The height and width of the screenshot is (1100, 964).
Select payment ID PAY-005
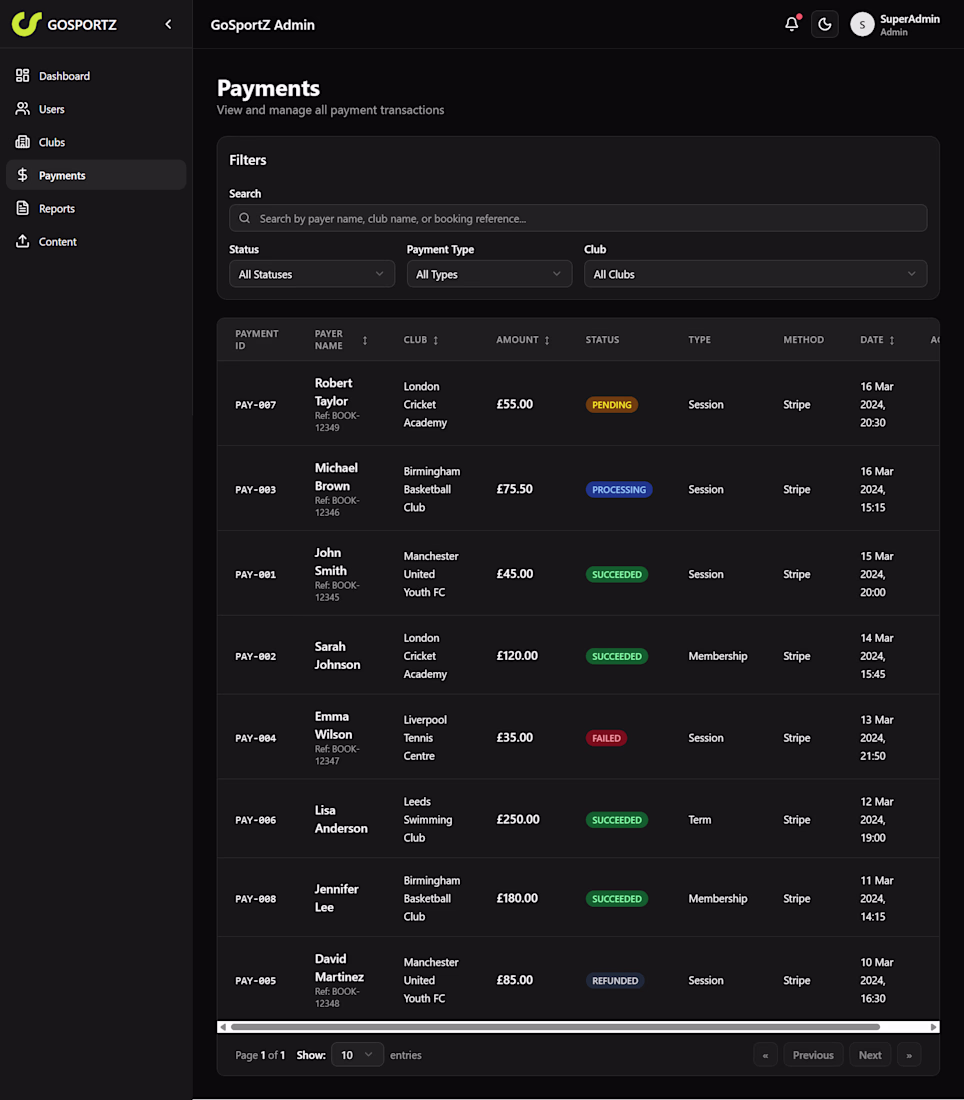pos(255,981)
